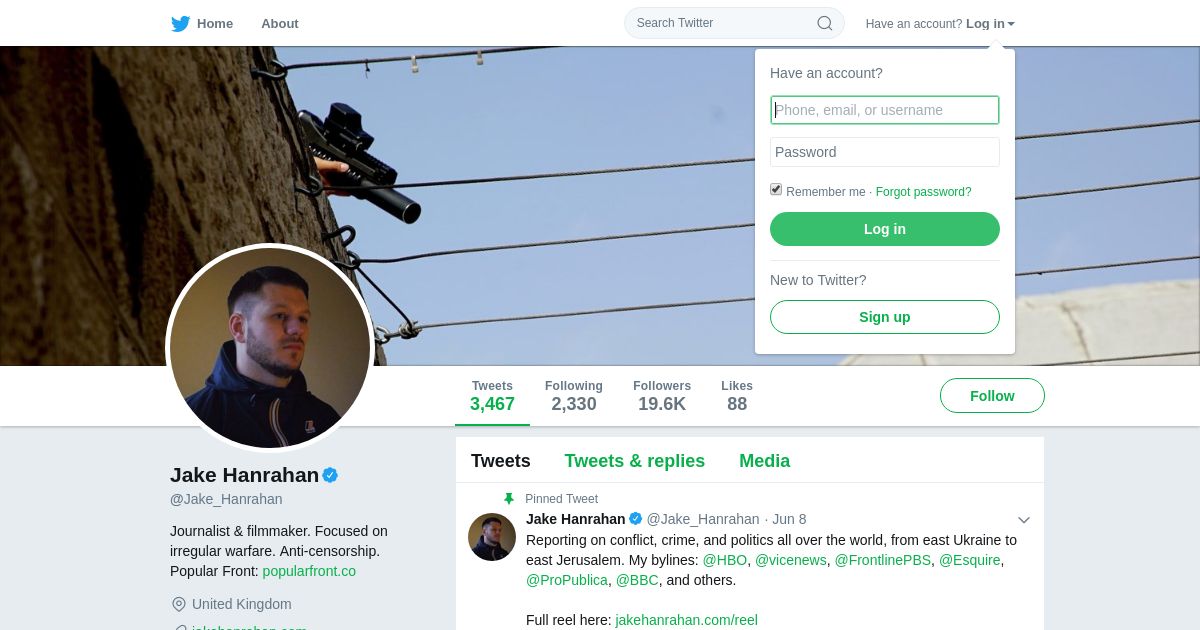Open the About page from navbar
This screenshot has height=630, width=1200.
point(280,24)
